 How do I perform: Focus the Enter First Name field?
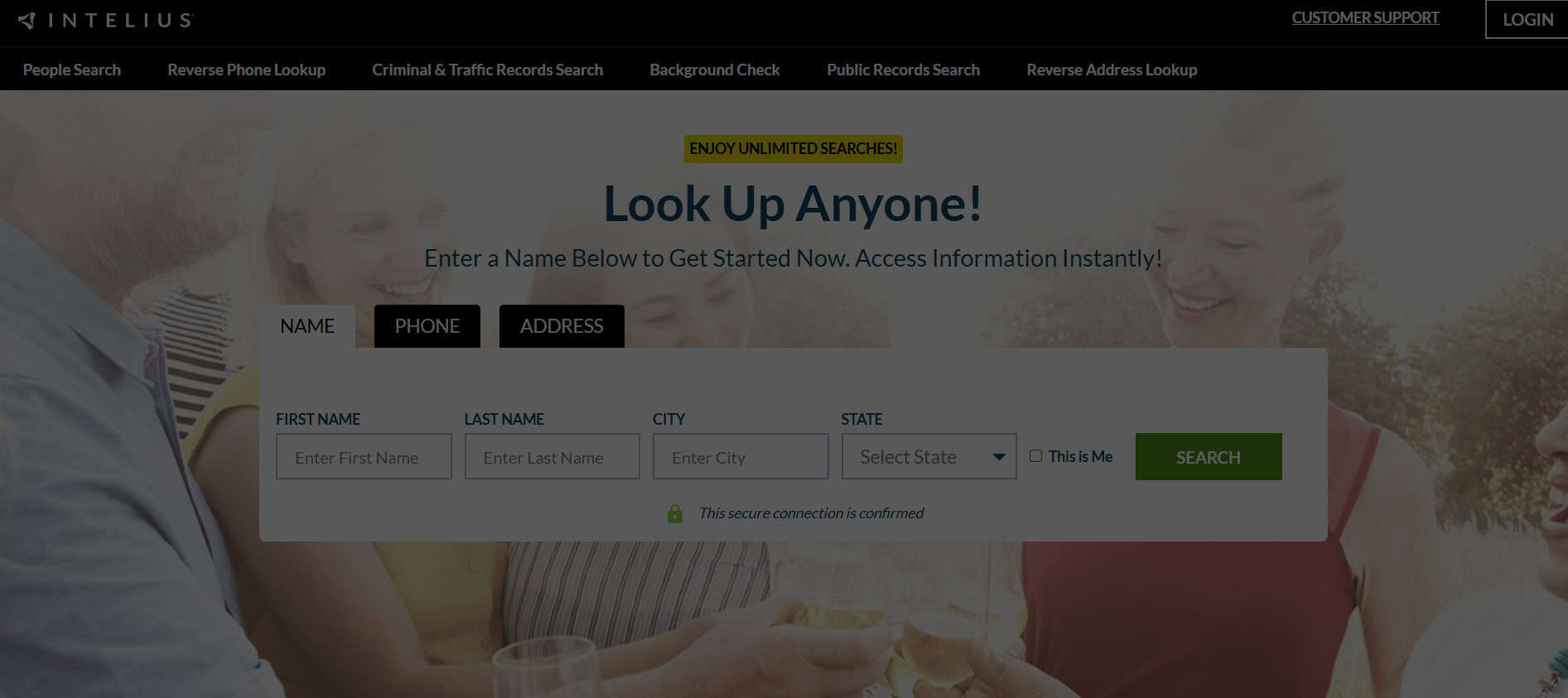tap(364, 457)
